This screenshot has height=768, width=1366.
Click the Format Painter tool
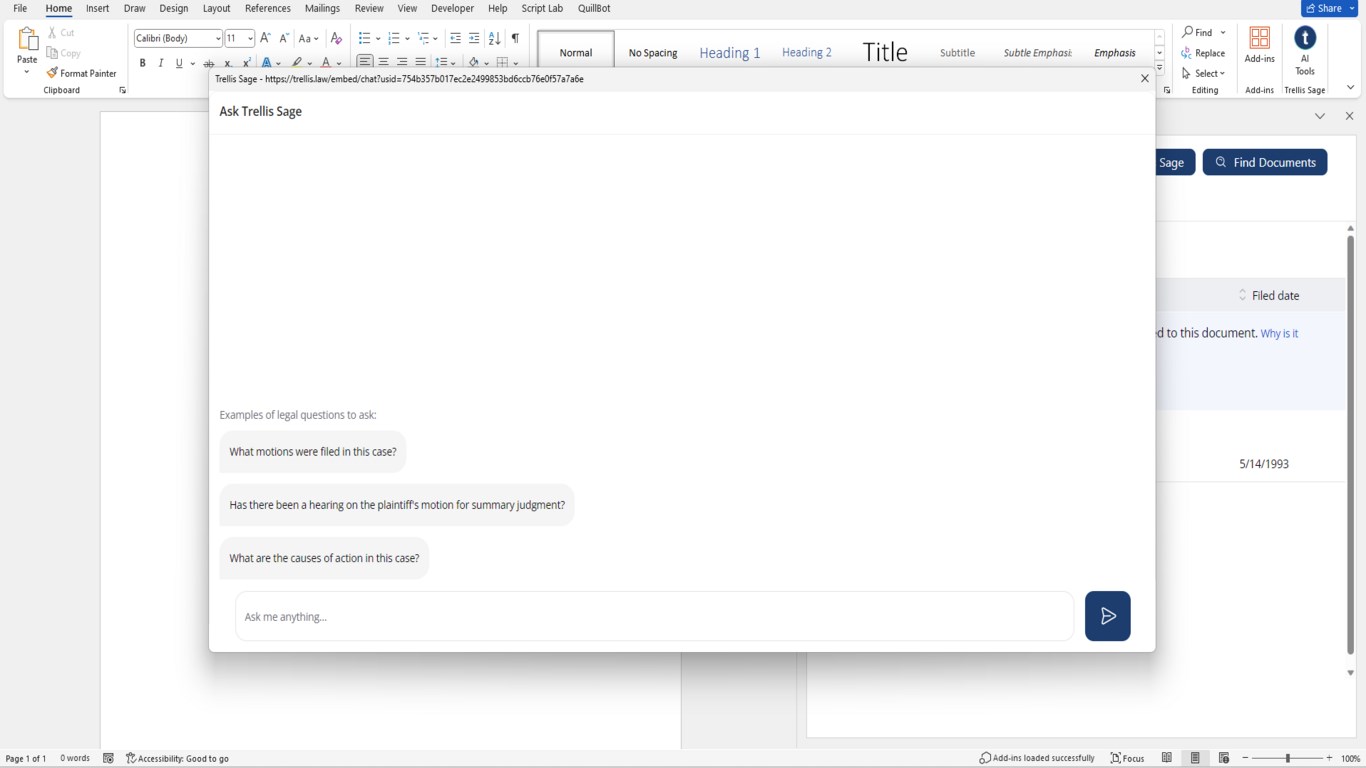[81, 73]
